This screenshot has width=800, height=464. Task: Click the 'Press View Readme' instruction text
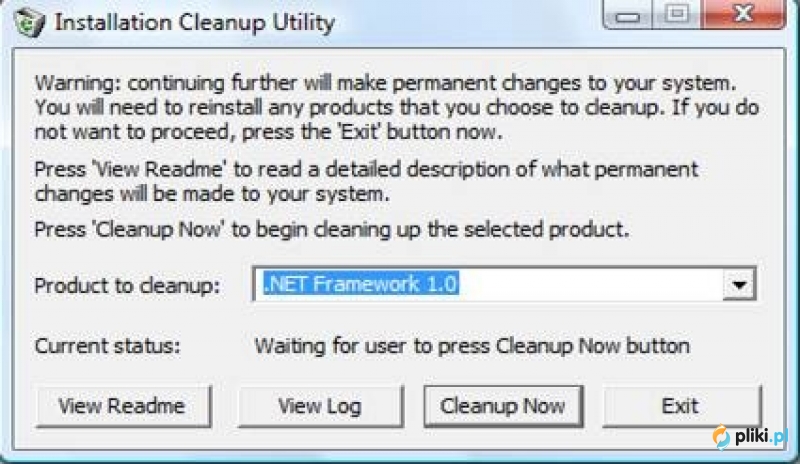point(366,181)
